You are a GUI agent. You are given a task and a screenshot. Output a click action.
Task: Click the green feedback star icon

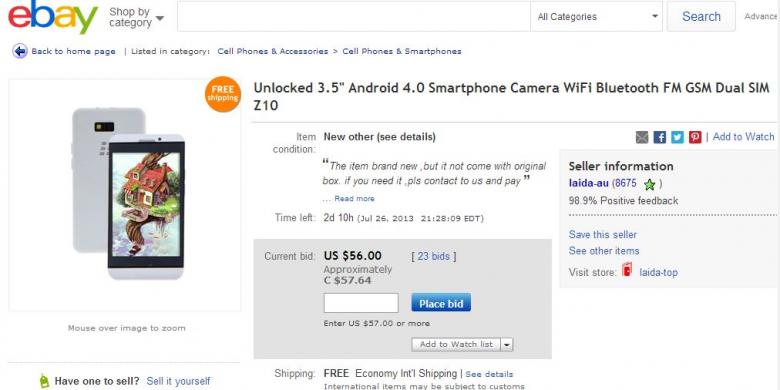649,185
